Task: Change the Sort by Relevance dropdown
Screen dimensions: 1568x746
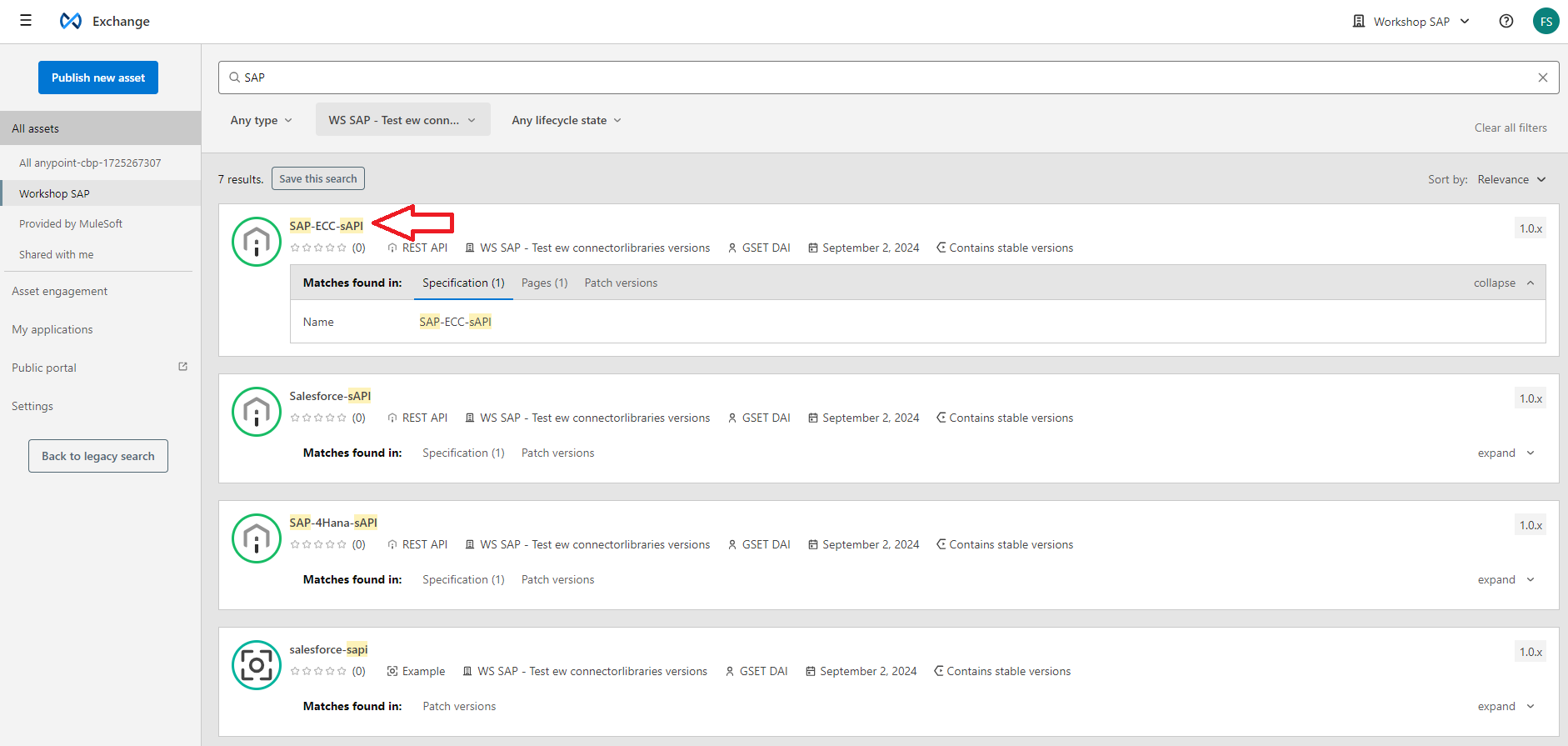Action: 1511,179
